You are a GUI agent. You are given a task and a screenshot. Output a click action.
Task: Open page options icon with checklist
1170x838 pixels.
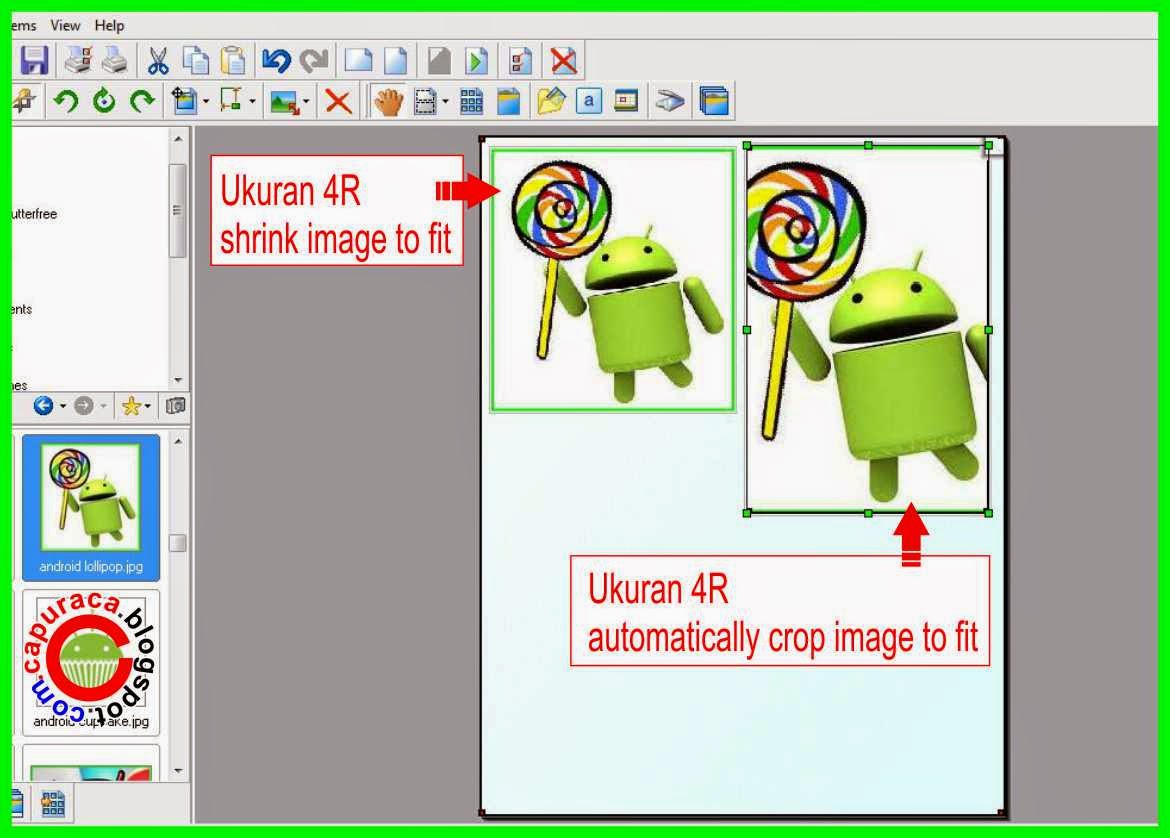click(520, 60)
